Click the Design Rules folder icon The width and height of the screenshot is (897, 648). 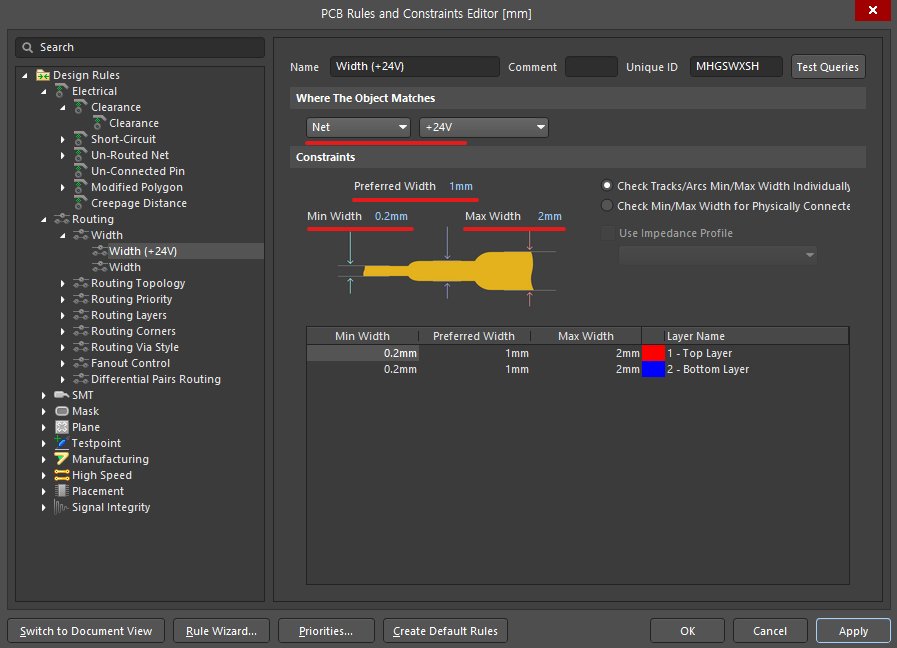tap(43, 75)
